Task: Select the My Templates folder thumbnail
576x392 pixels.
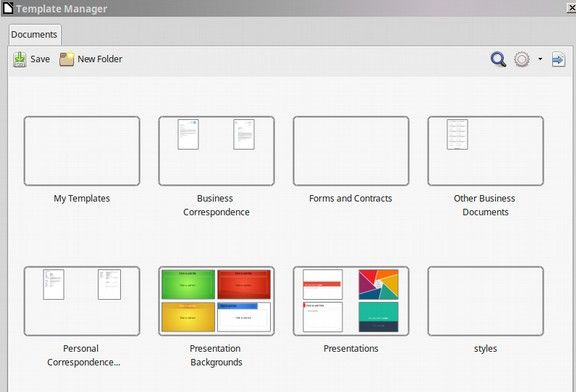Action: [82, 151]
